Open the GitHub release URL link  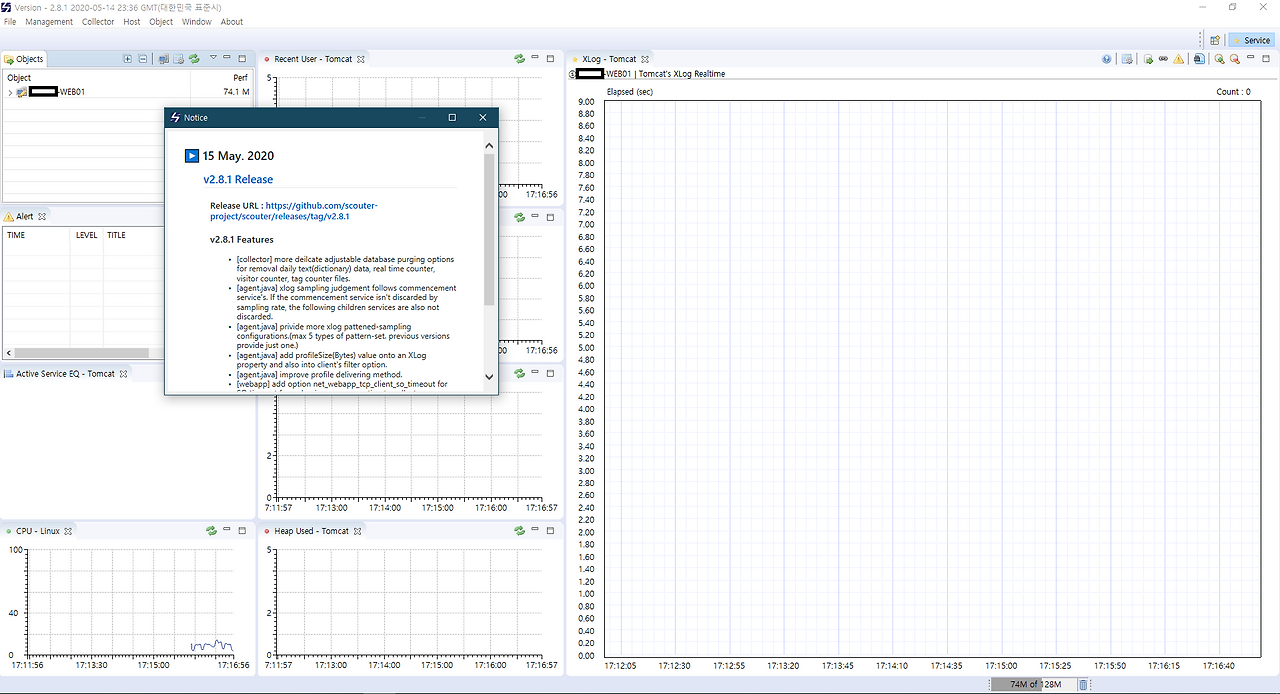pos(321,206)
